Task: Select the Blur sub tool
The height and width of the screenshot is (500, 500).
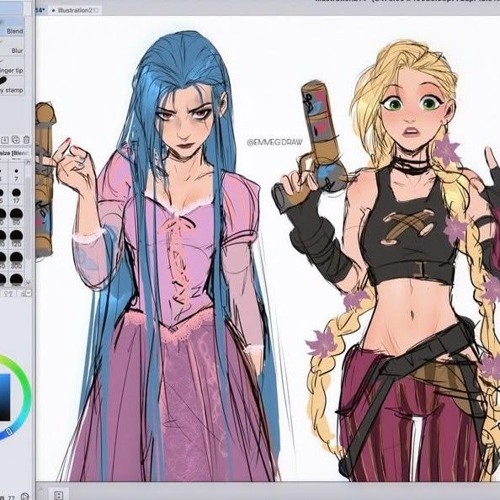Action: (x=12, y=46)
